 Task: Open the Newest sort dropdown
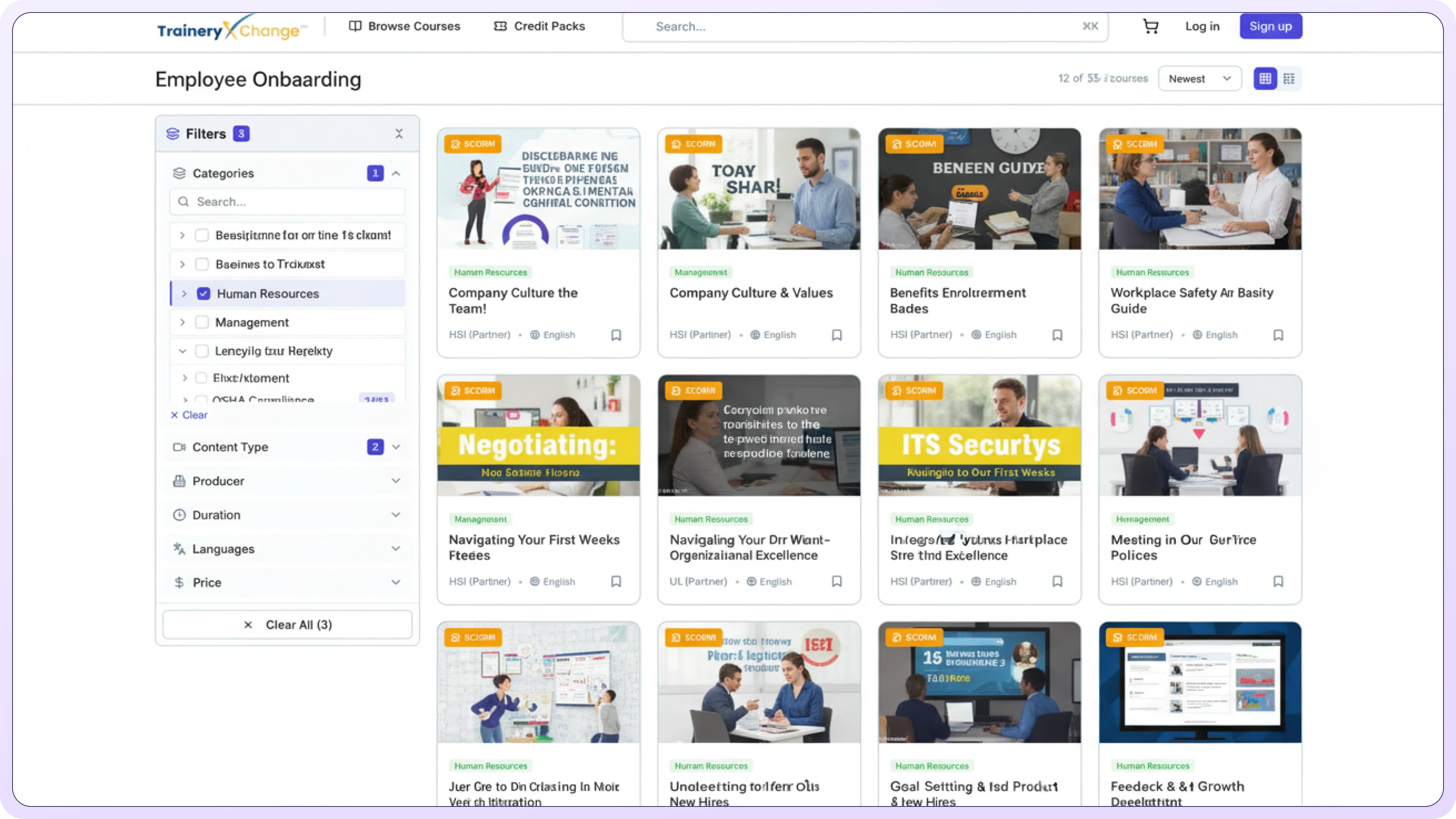1199,78
